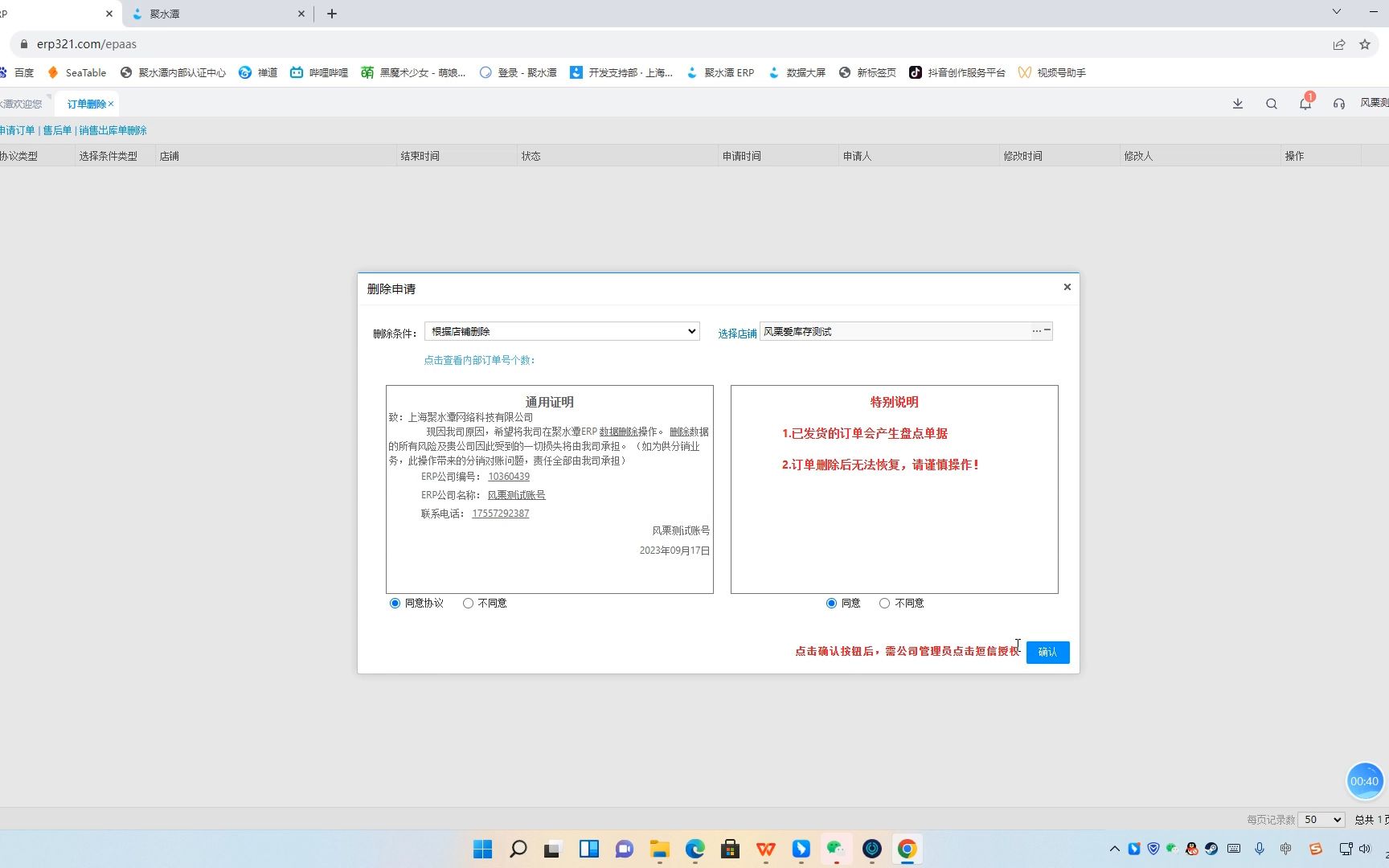Open the 哔哩哔哩 bookmark
Screen dimensions: 1389x868
(x=319, y=72)
